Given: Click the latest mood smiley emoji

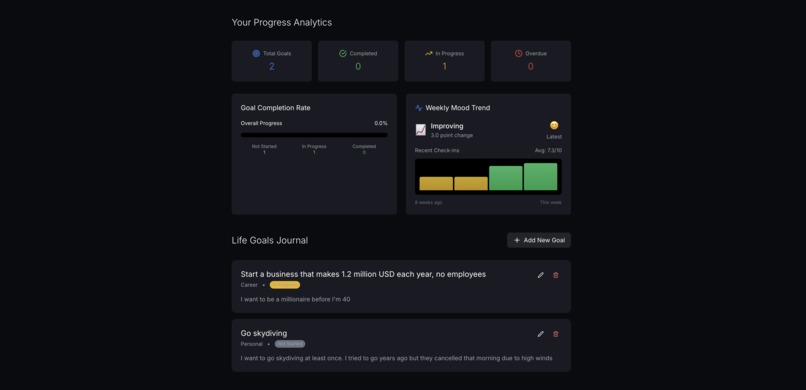Looking at the screenshot, I should [554, 125].
